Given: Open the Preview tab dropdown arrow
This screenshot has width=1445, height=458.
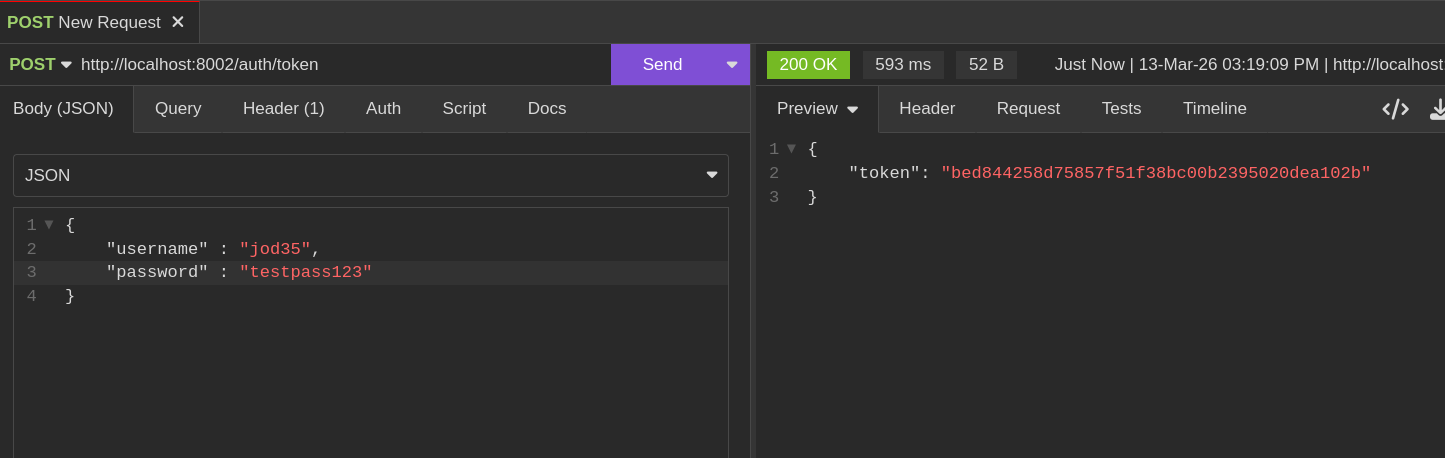Looking at the screenshot, I should 853,110.
